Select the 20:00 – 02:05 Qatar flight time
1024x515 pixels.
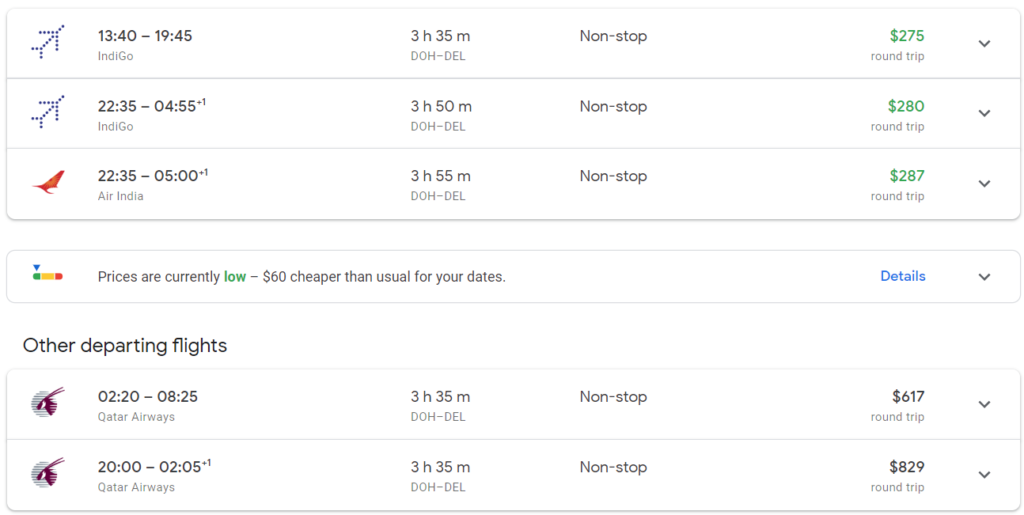tap(154, 467)
